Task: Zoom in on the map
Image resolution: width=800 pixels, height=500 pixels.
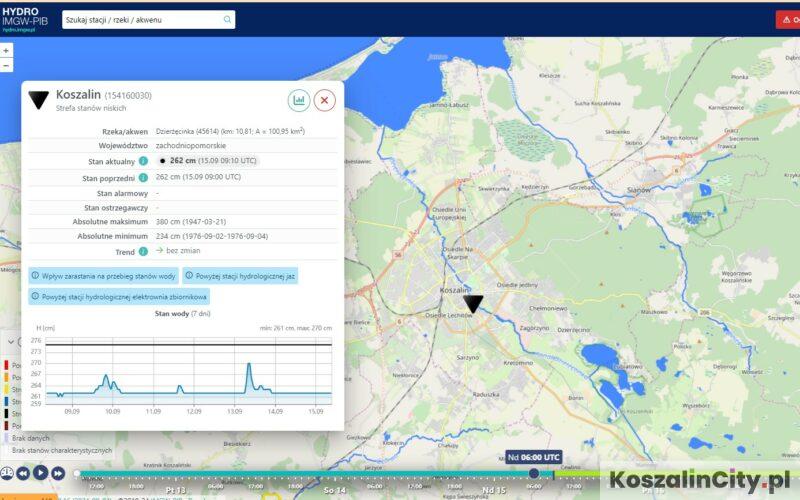Action: click(6, 49)
